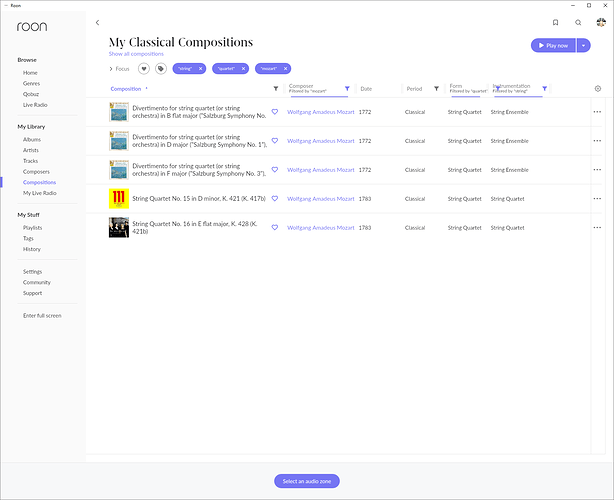Image resolution: width=614 pixels, height=500 pixels.
Task: Open more options for F major Divertimento
Action: (x=597, y=170)
